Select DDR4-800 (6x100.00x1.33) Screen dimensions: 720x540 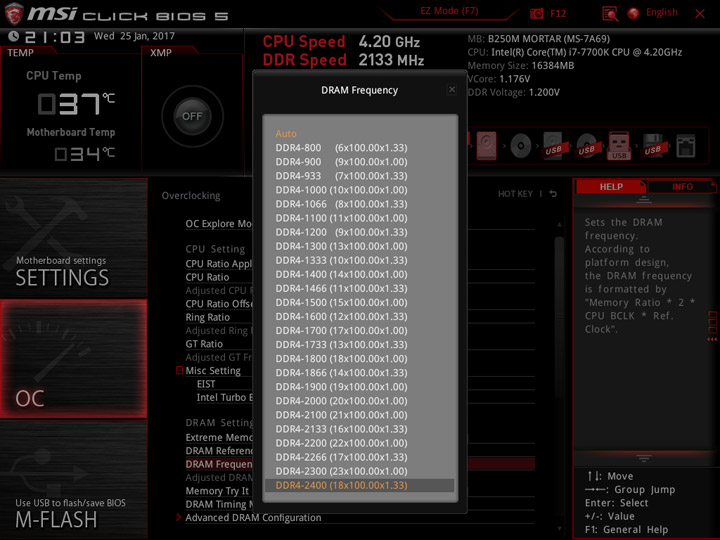(x=341, y=148)
